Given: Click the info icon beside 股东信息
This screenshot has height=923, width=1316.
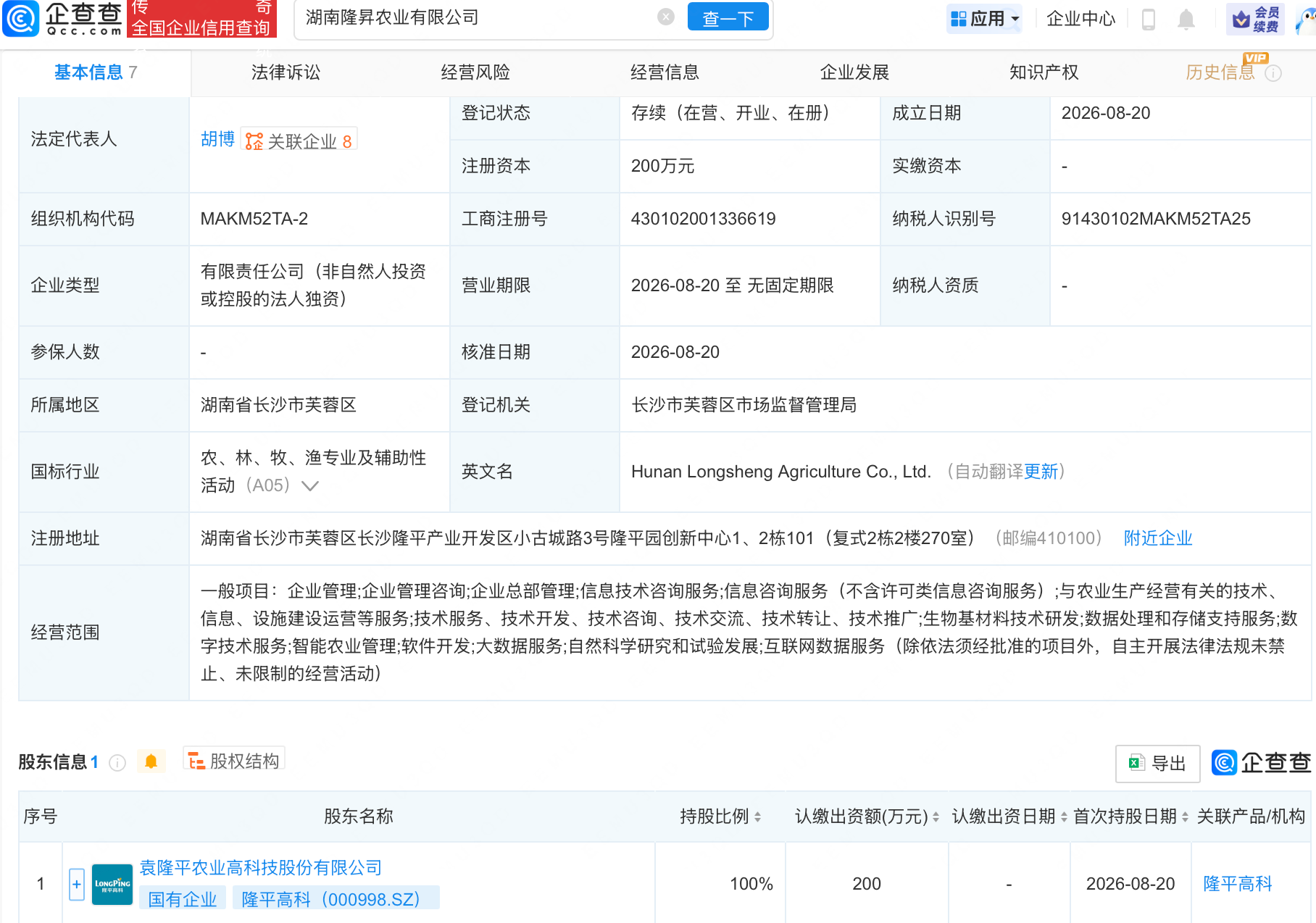Looking at the screenshot, I should pos(117,762).
